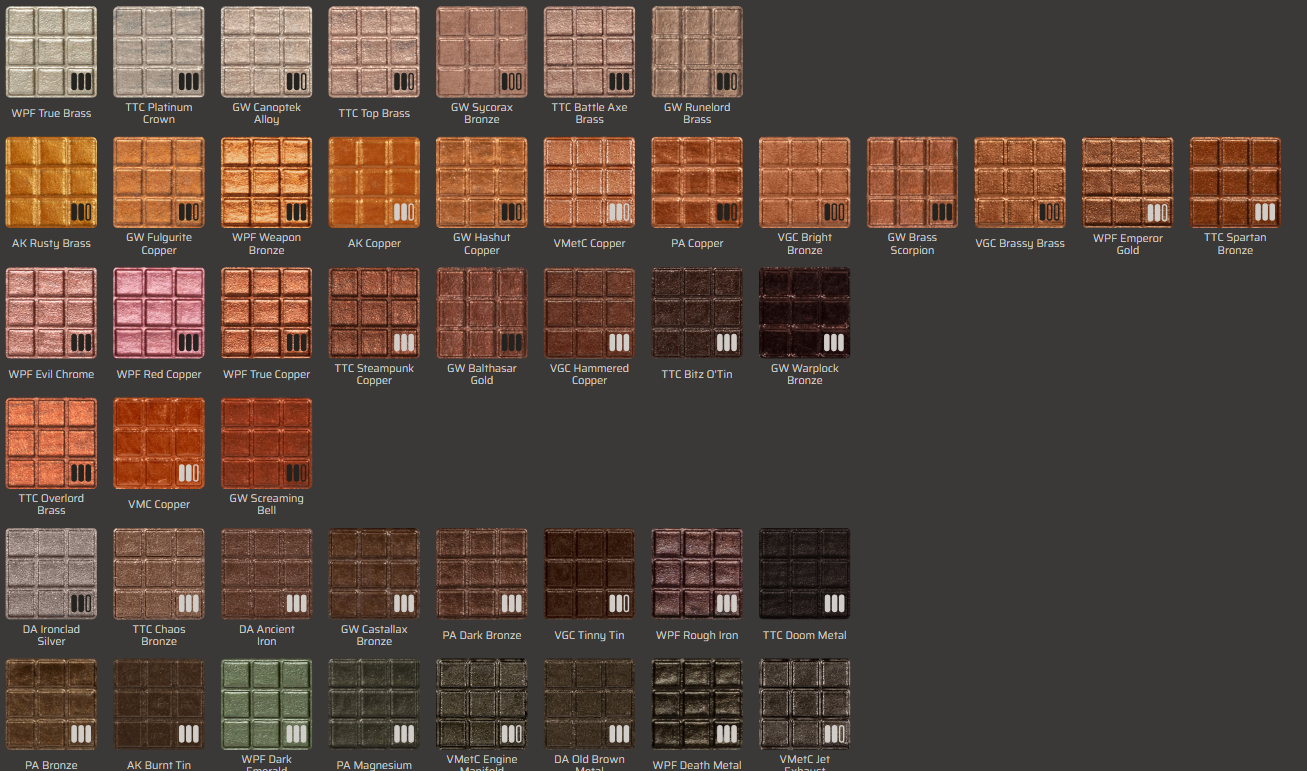Choose the TTC Overlord Brass swatch
This screenshot has height=771, width=1307.
51,444
